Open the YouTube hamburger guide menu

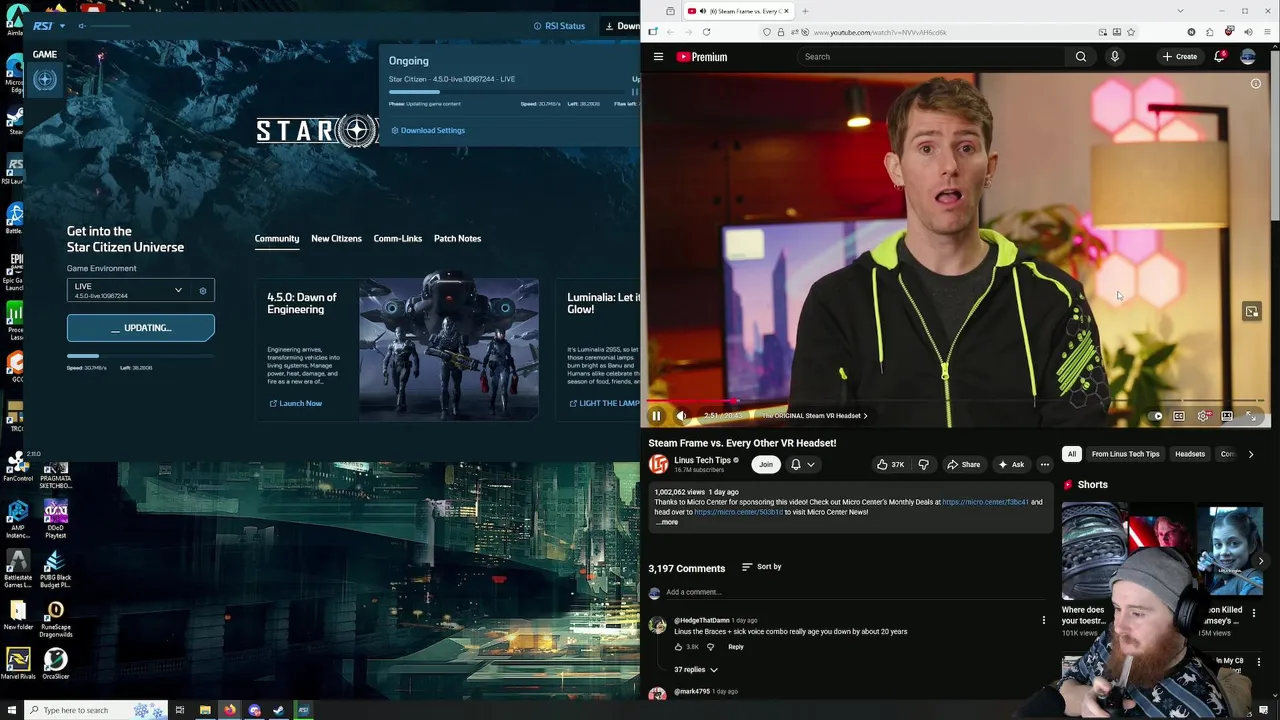click(658, 57)
